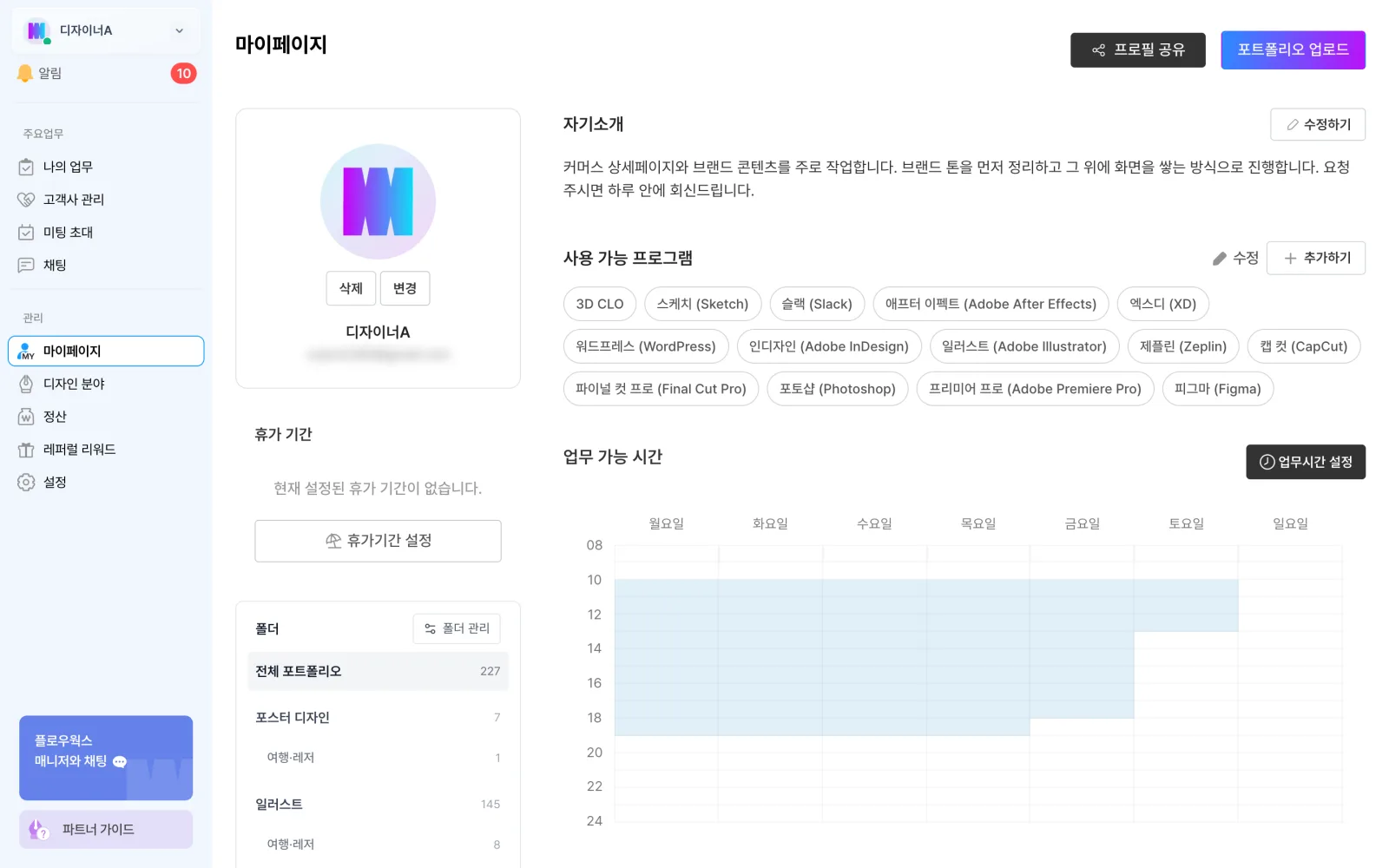Click the 디자인 분야 icon
This screenshot has width=1389, height=868.
pyautogui.click(x=26, y=384)
